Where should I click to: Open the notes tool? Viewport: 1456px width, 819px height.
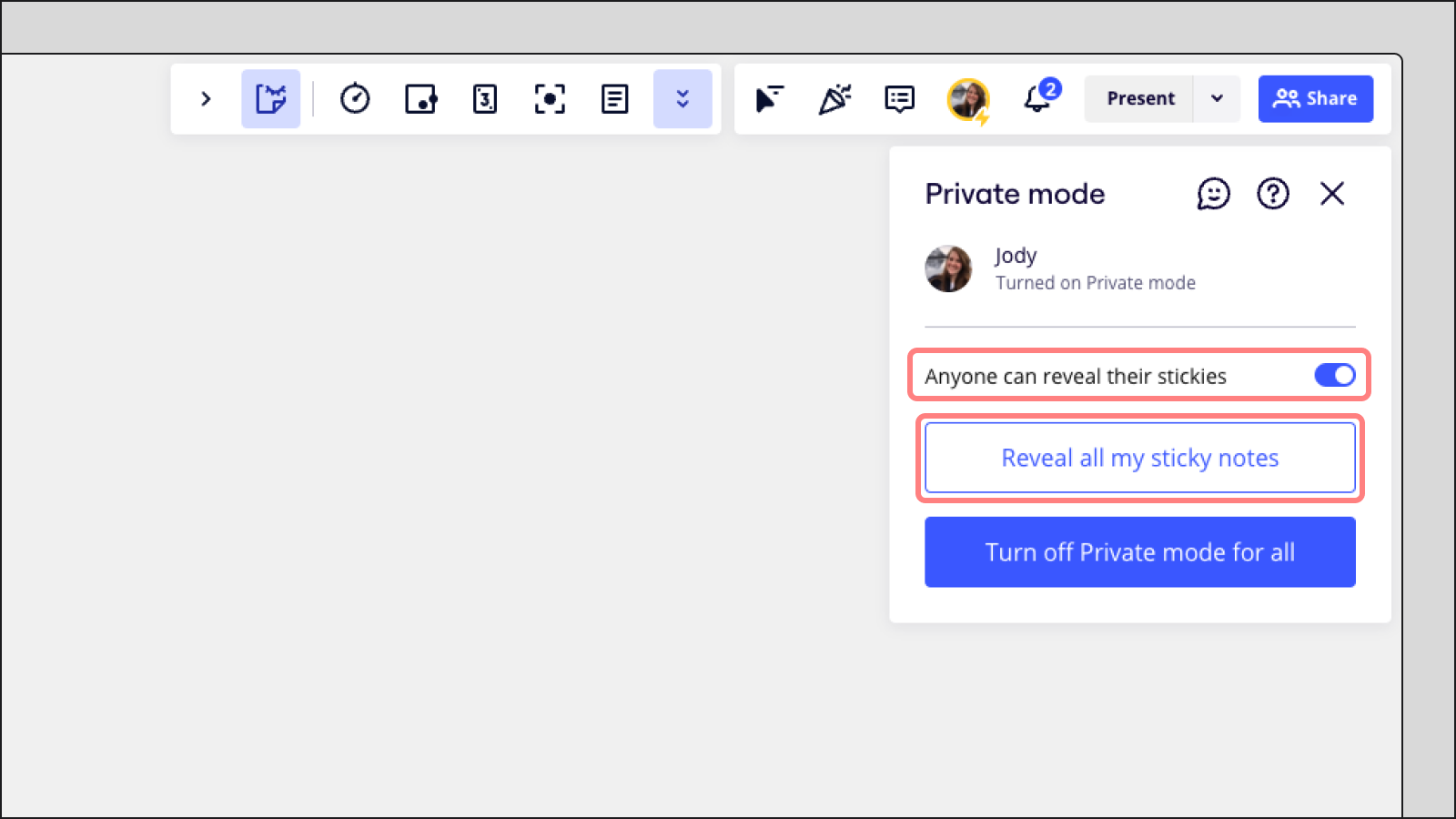pos(615,98)
